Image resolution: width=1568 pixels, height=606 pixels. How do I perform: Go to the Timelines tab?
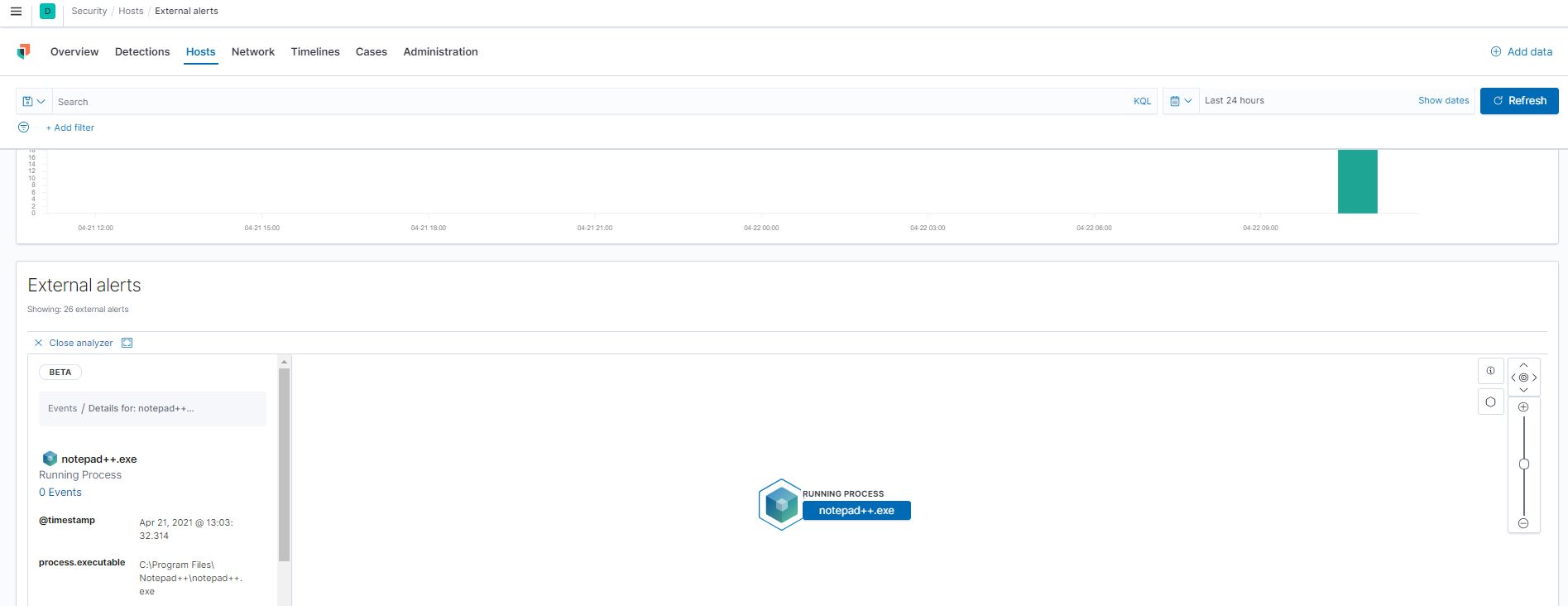pos(315,51)
